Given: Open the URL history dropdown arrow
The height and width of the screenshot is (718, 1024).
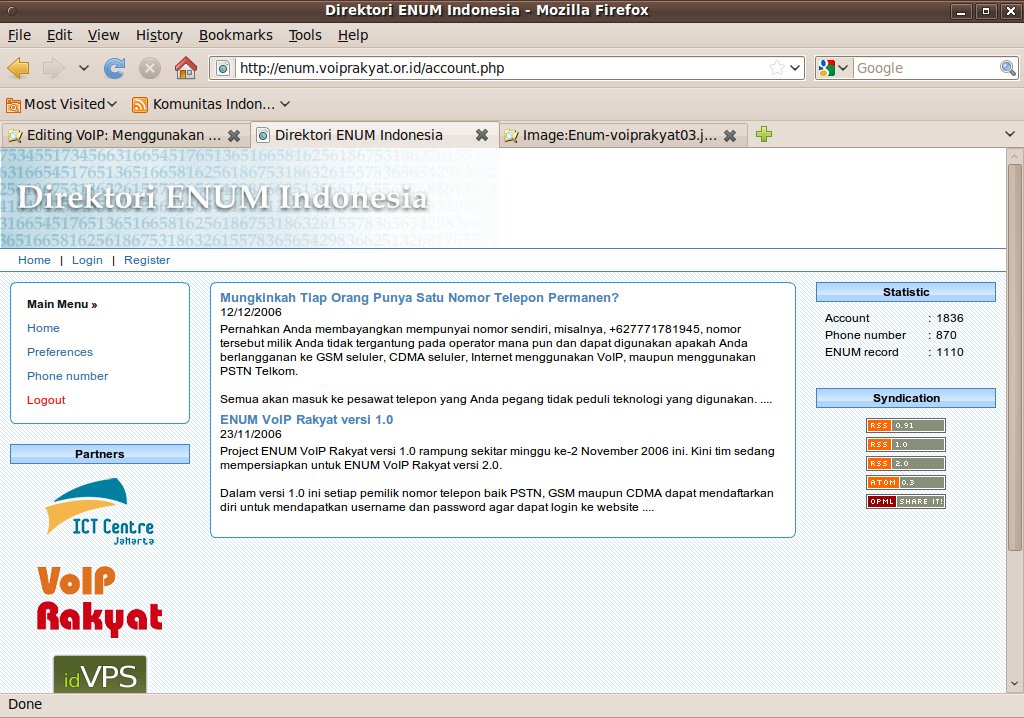Looking at the screenshot, I should coord(795,68).
